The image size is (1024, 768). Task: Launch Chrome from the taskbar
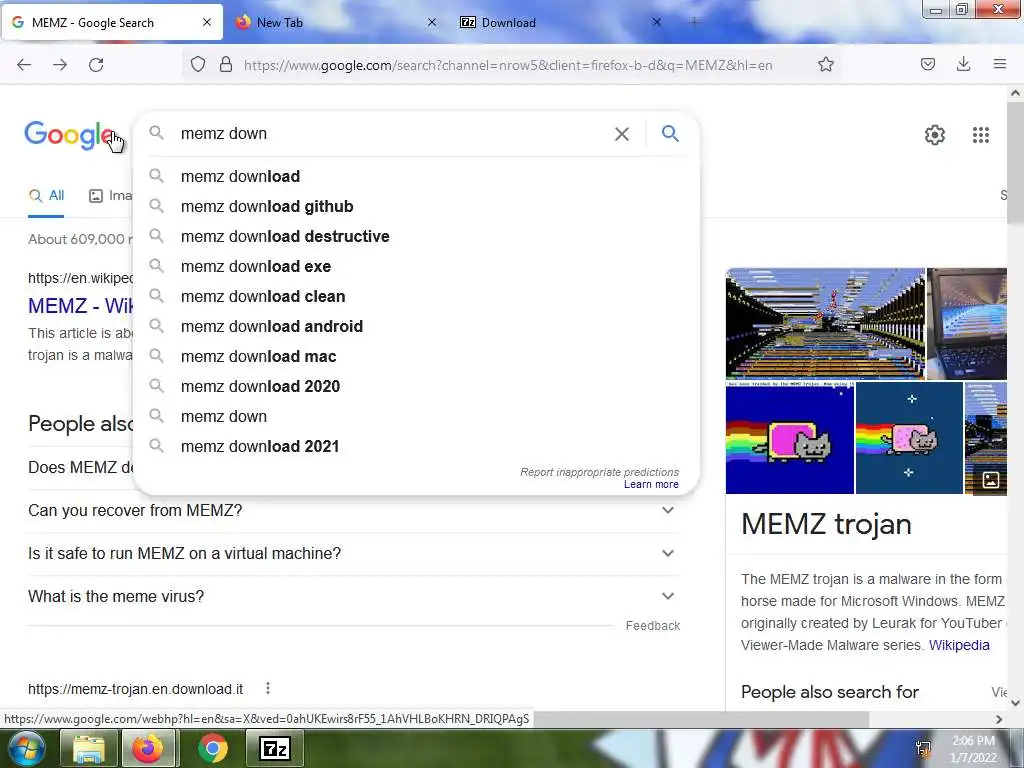pyautogui.click(x=212, y=748)
